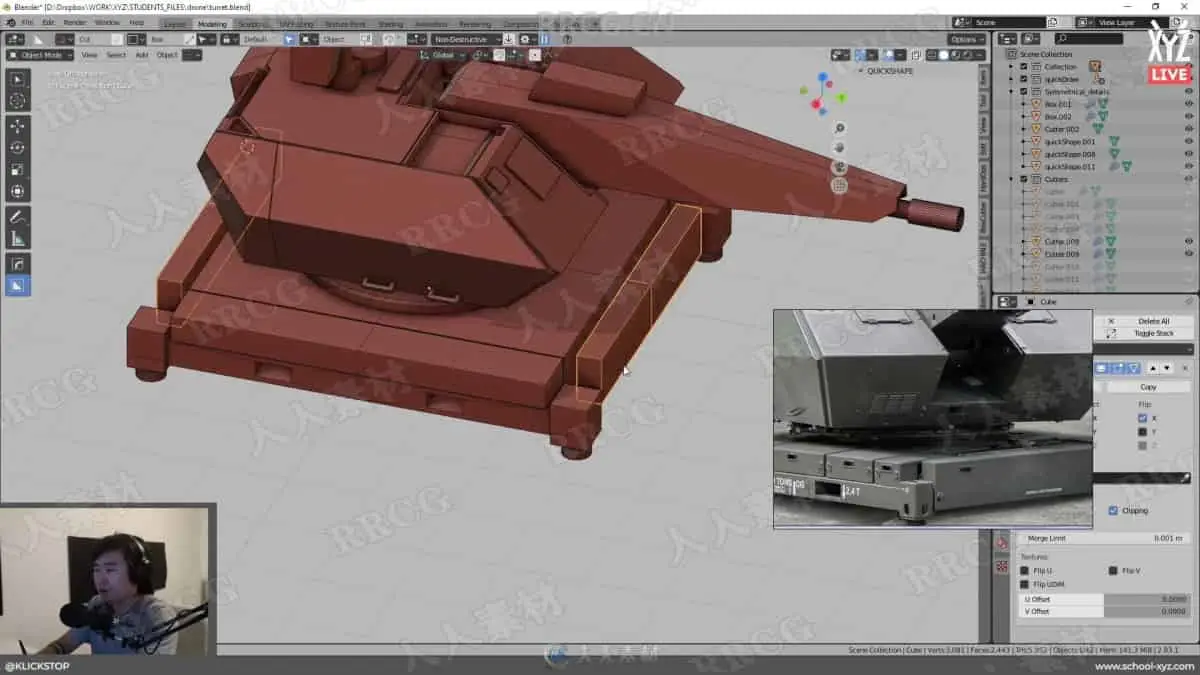Disable the Clipping checkbox
The image size is (1200, 675).
pyautogui.click(x=1113, y=511)
